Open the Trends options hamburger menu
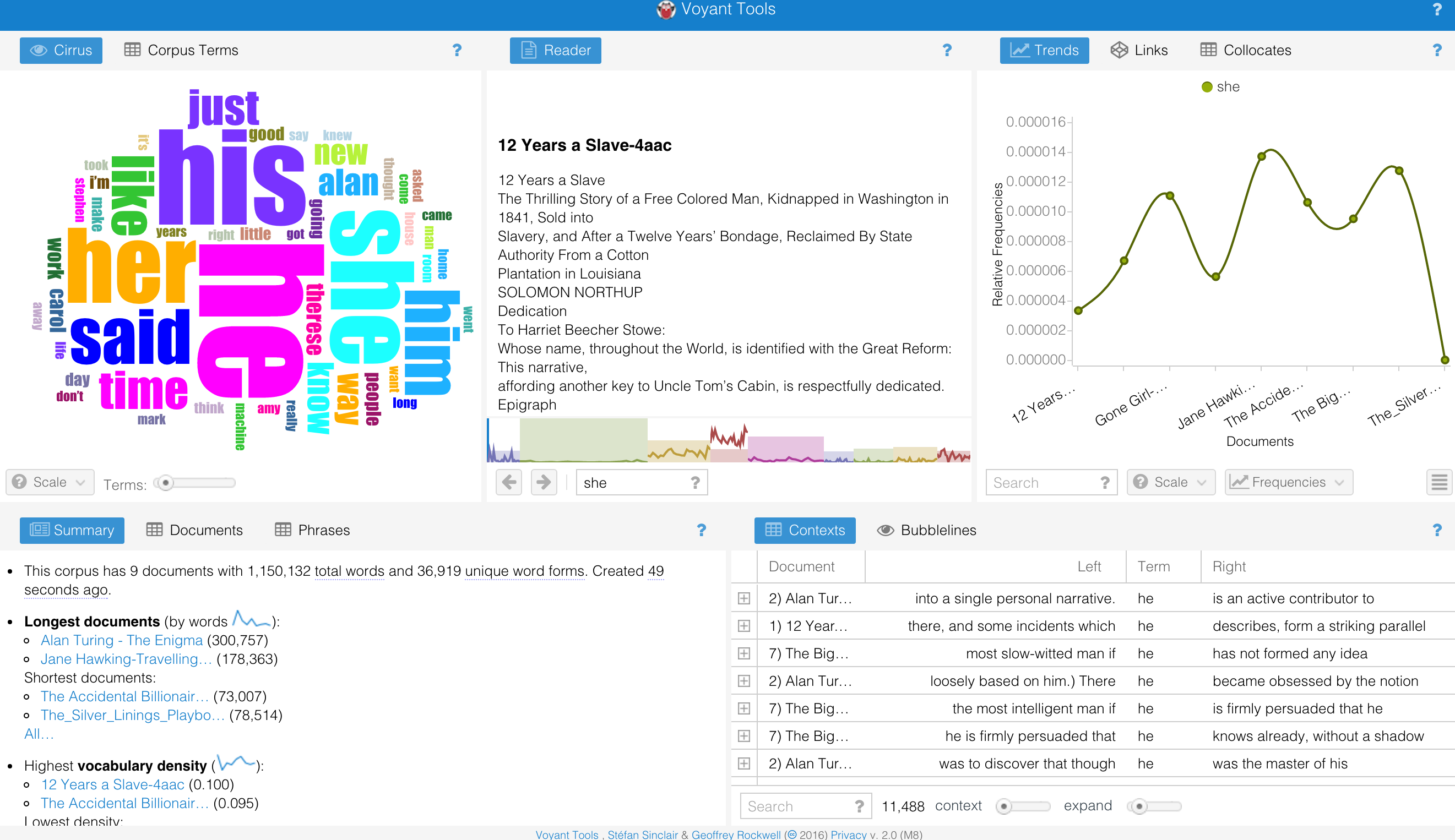Screen dimensions: 1455x840 coord(1440,482)
